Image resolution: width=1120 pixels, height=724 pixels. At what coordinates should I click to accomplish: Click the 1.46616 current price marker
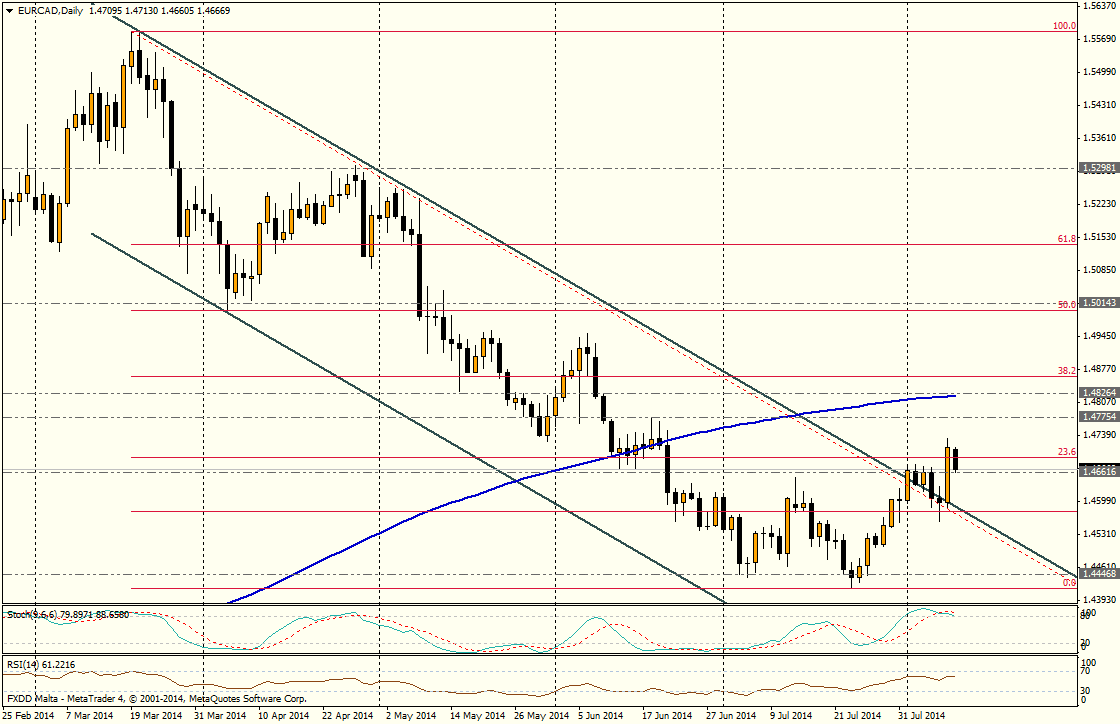coord(1098,470)
